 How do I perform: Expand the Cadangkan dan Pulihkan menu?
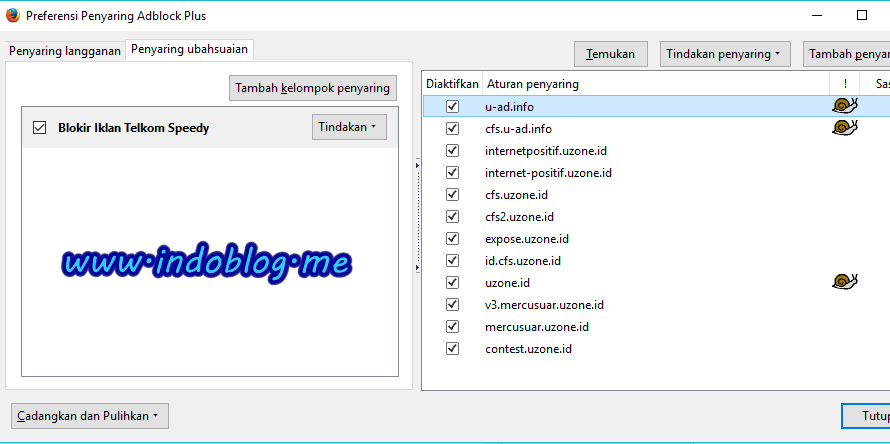[x=90, y=416]
